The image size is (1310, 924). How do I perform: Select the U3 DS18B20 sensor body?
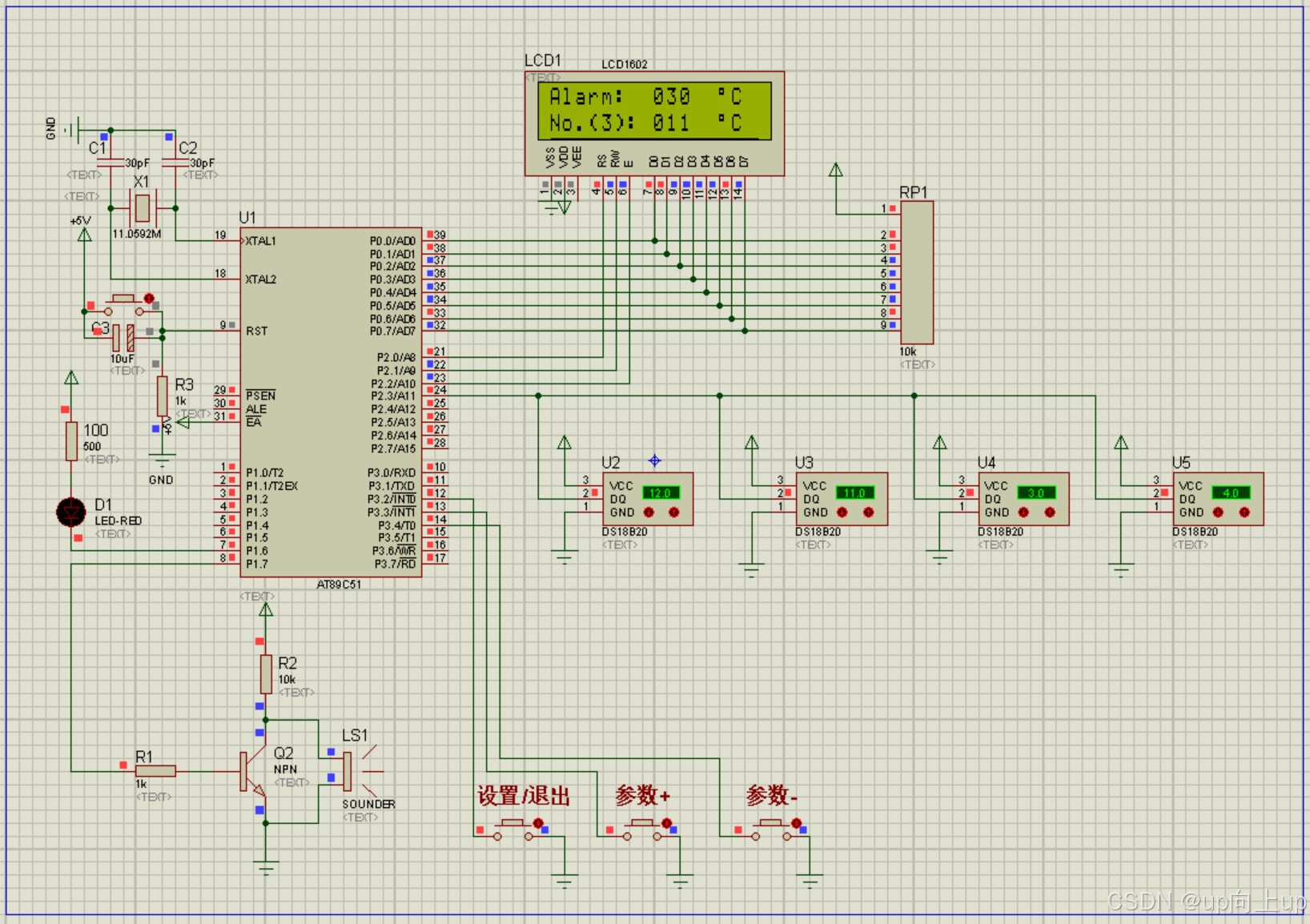[x=842, y=499]
